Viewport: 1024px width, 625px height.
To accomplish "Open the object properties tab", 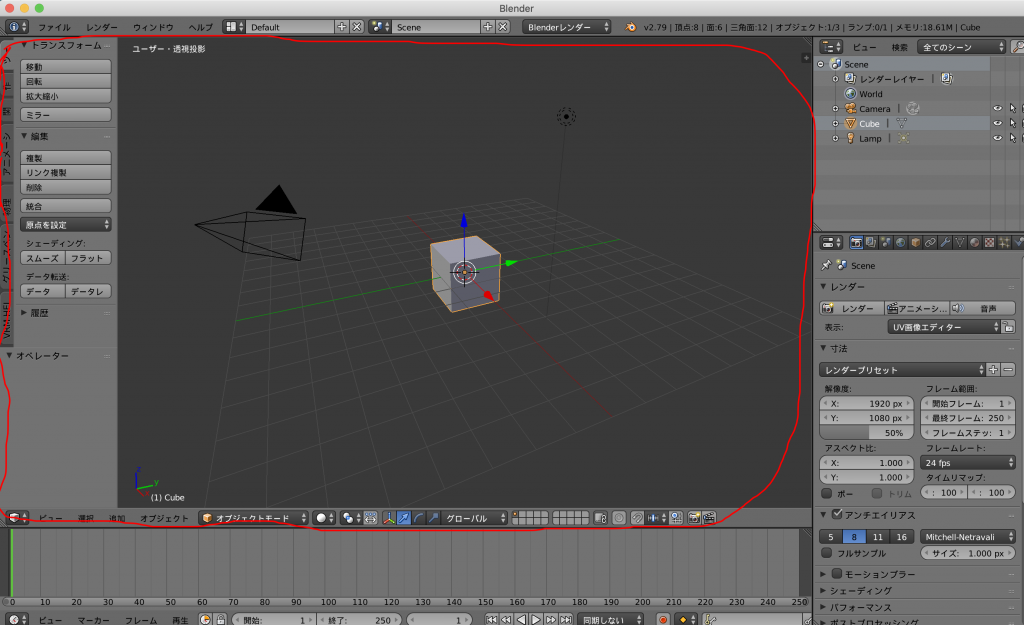I will click(x=916, y=242).
